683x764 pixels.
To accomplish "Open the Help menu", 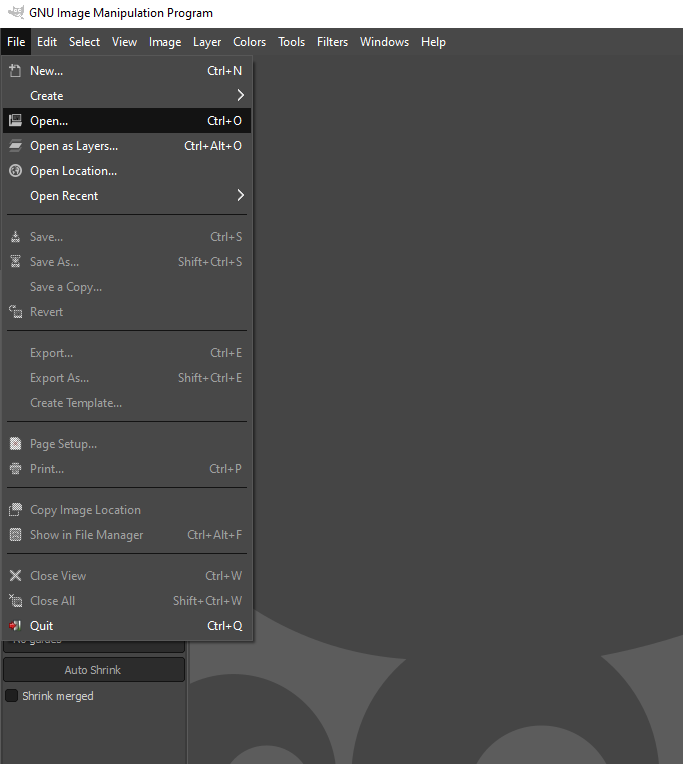I will coord(433,42).
